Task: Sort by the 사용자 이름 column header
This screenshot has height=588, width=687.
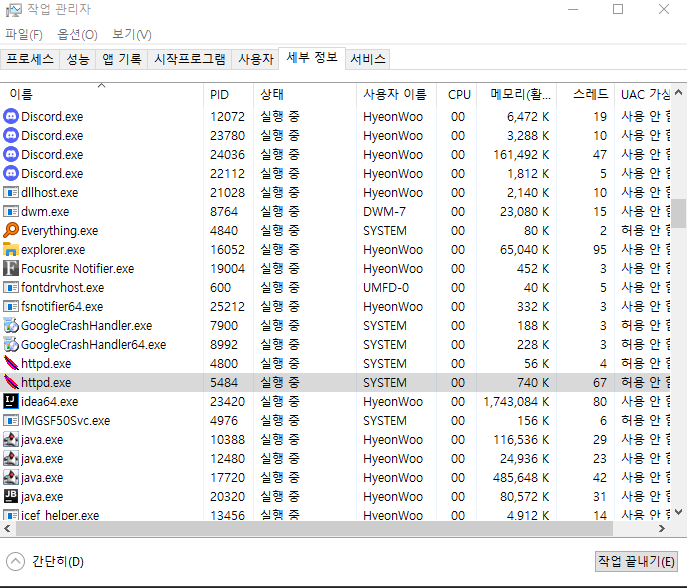Action: tap(396, 94)
